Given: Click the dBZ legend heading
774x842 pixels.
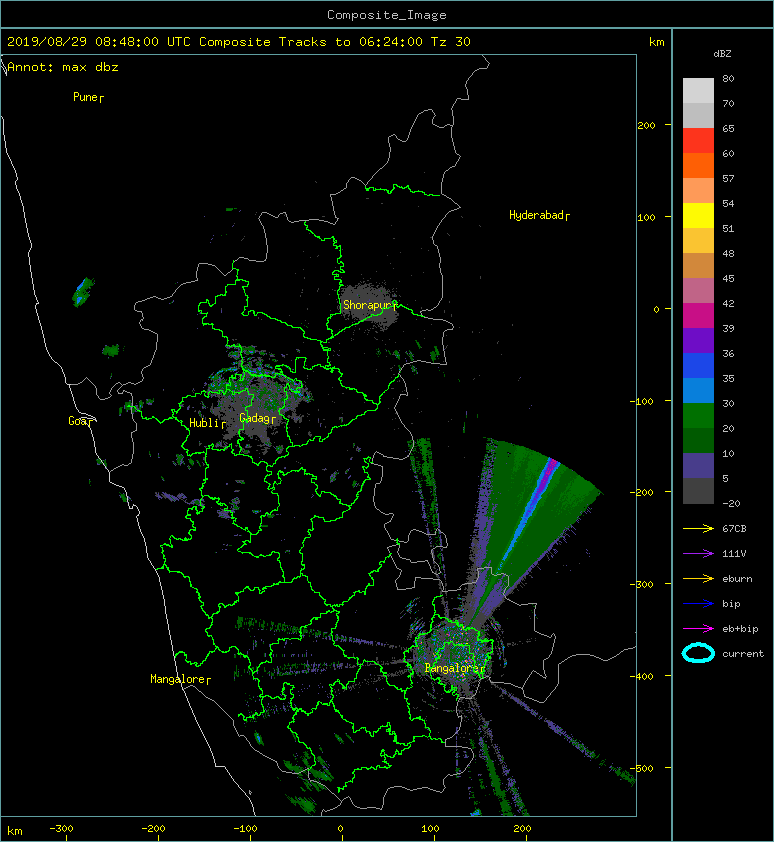Looking at the screenshot, I should [x=722, y=54].
